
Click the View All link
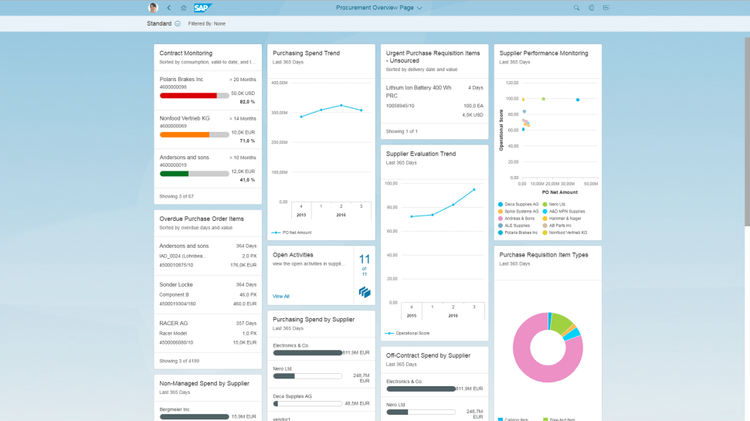281,296
